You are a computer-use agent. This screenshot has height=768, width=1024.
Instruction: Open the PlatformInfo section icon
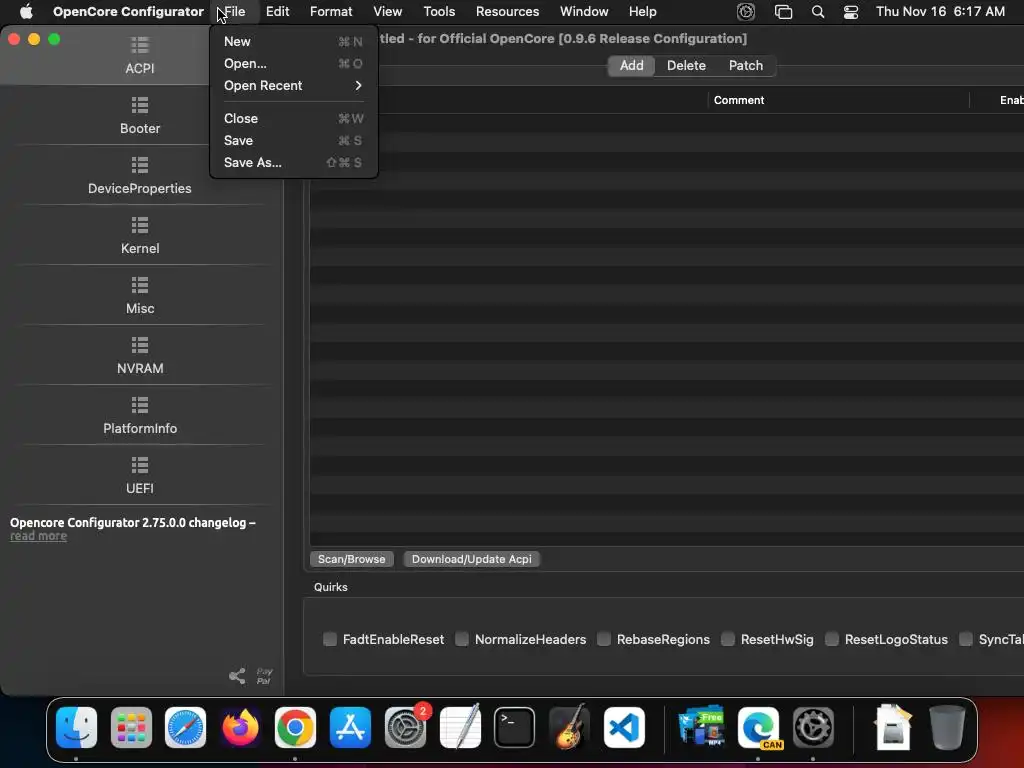140,405
